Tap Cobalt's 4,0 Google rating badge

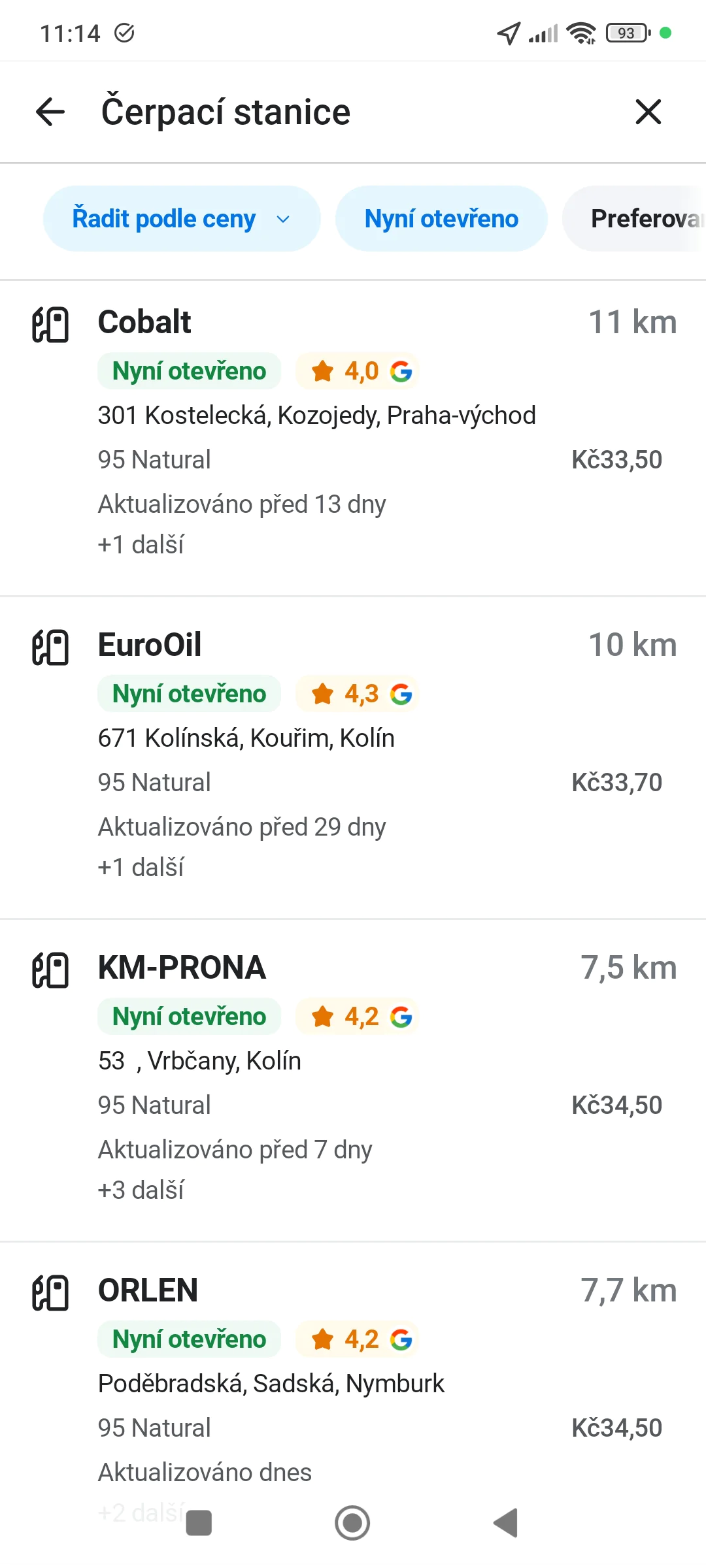[357, 371]
